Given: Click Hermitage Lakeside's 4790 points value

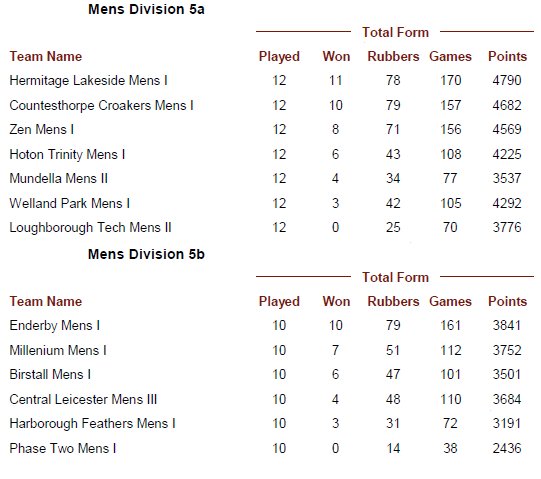Looking at the screenshot, I should pyautogui.click(x=507, y=81).
